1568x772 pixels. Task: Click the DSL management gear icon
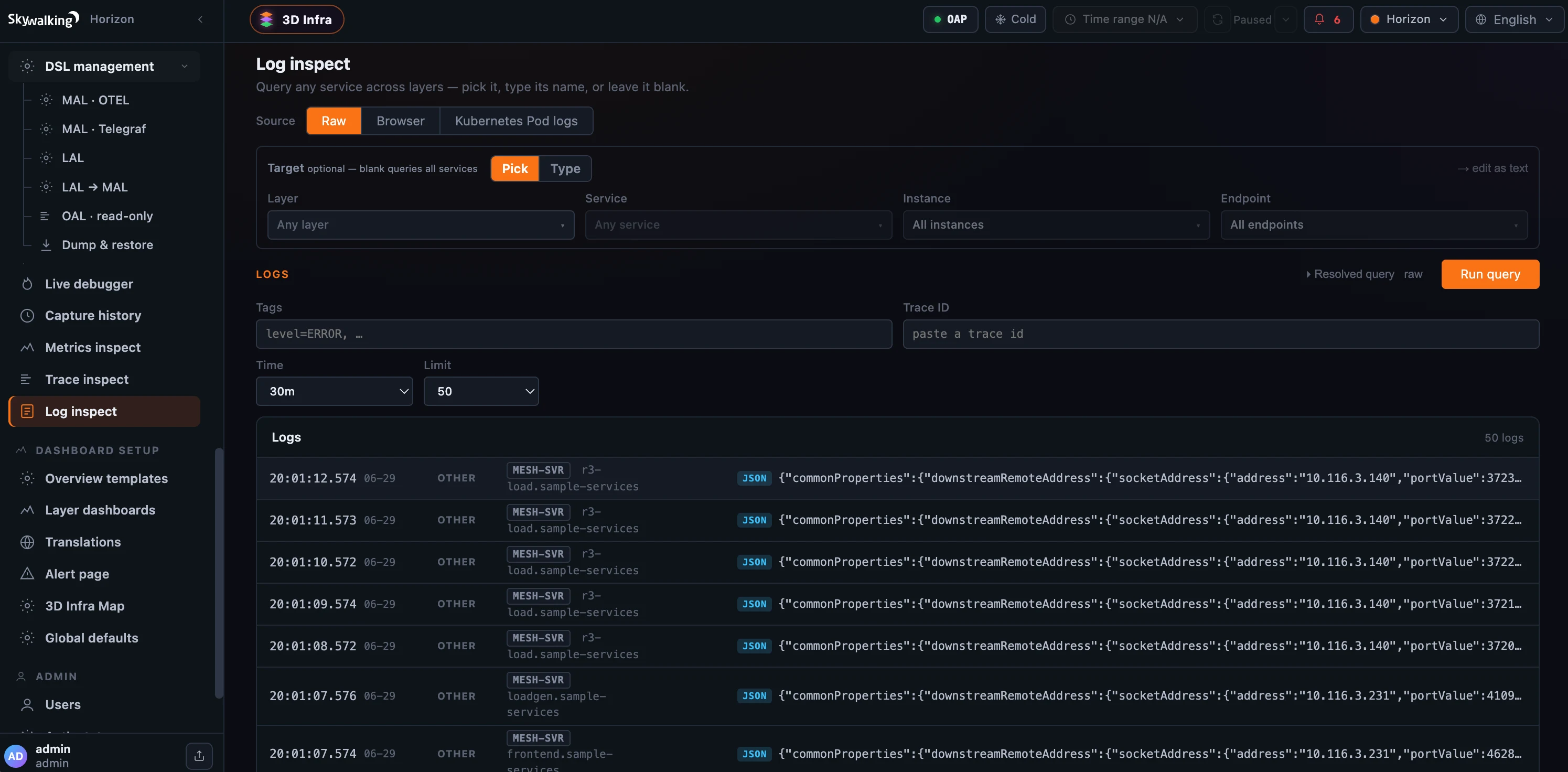(x=27, y=67)
